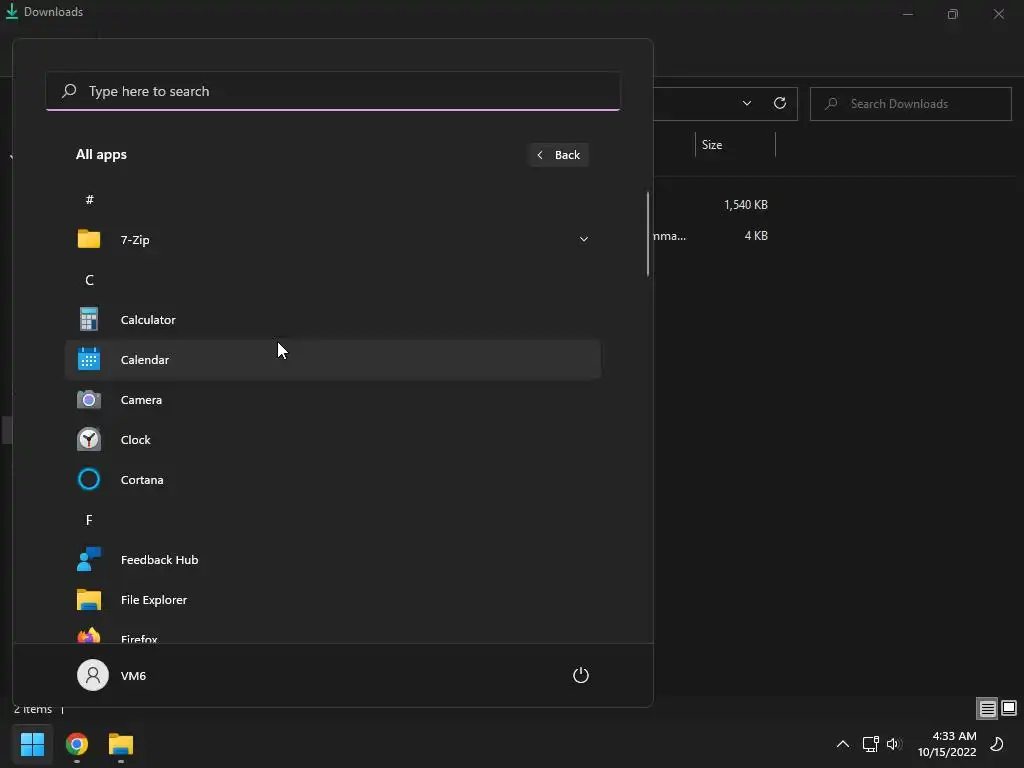Image resolution: width=1024 pixels, height=768 pixels.
Task: Expand the 7-Zip folder chevron
Action: pos(584,239)
